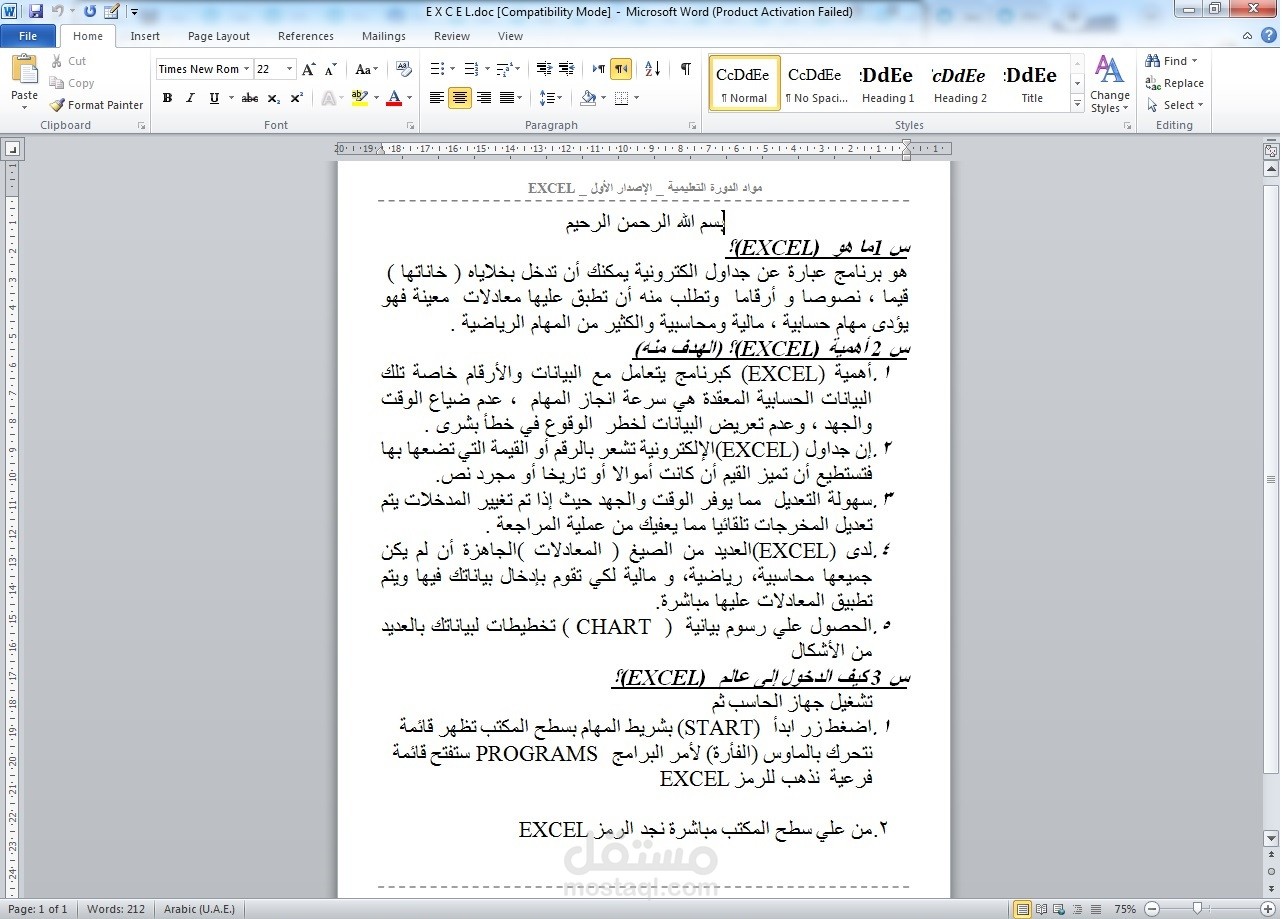Align text right
Screen dimensions: 1282x919
(x=484, y=98)
